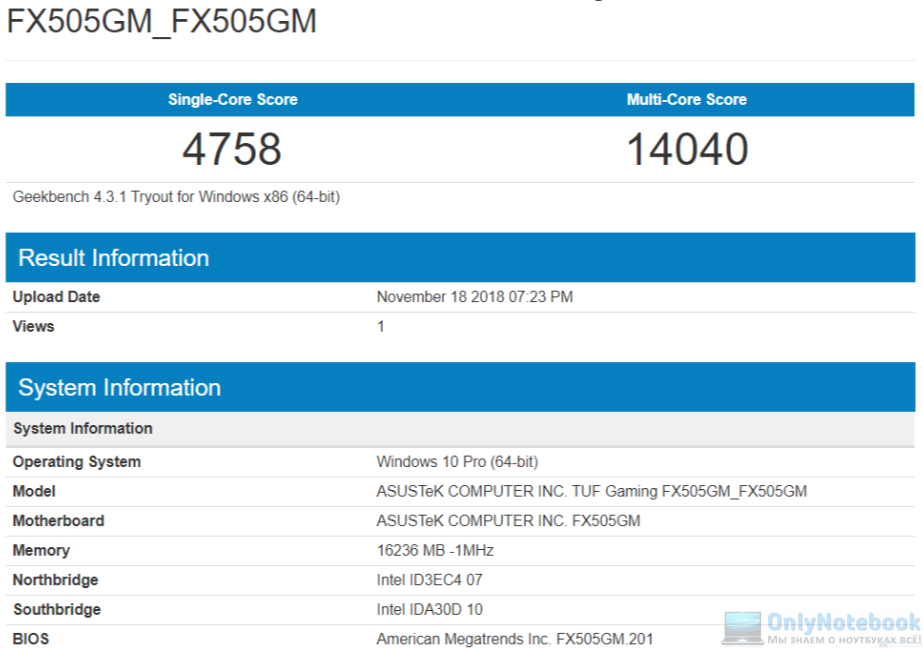Click the American Megatrends BIOS value
923x648 pixels.
click(515, 639)
